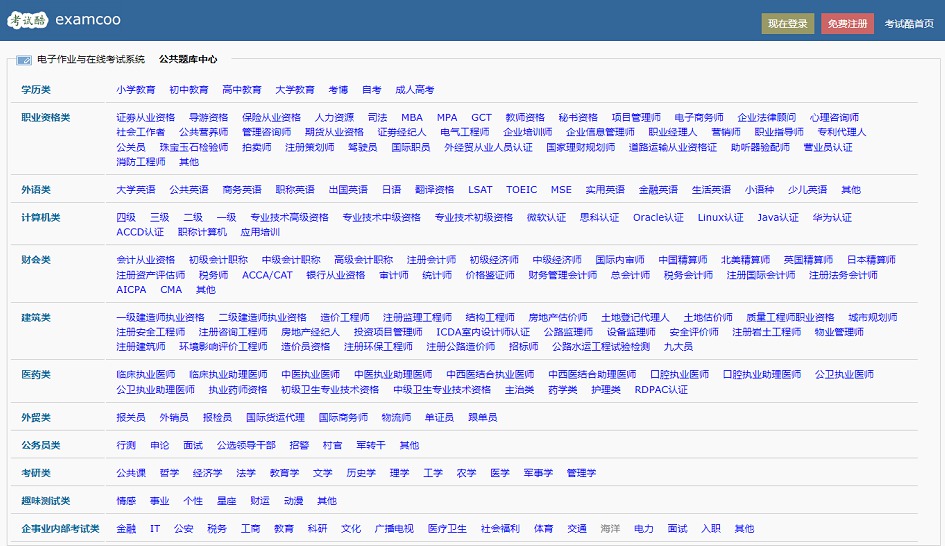Open the 大学英语 link under 外语类
Screen dimensions: 945x546
(136, 190)
